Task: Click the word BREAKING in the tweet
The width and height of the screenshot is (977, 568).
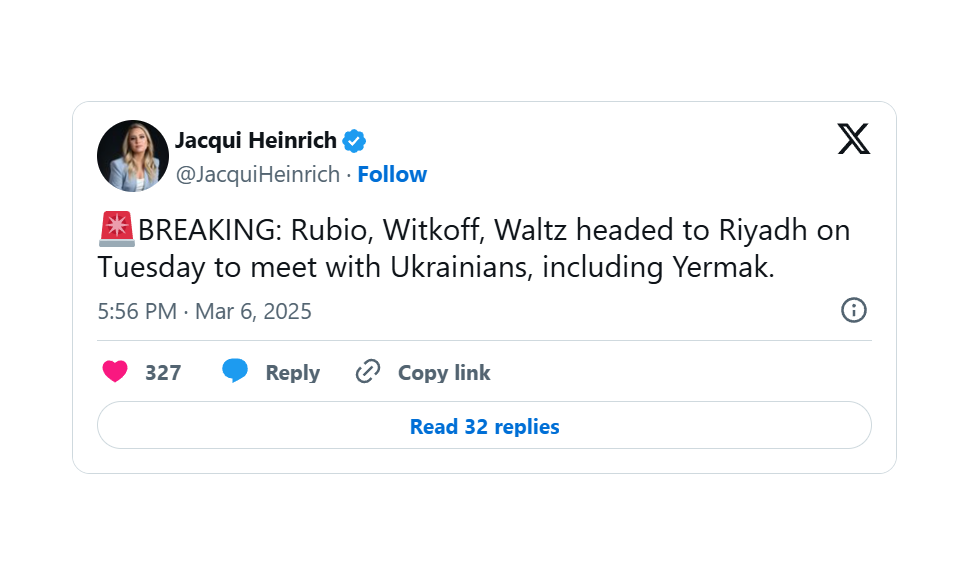Action: [209, 231]
